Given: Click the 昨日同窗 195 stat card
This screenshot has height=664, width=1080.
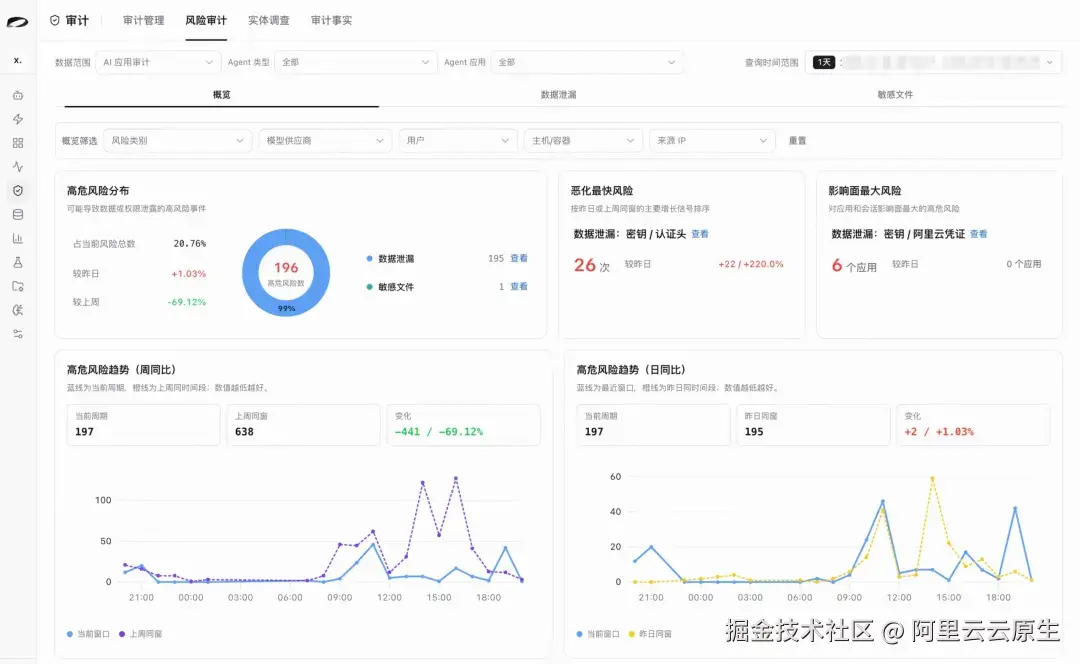Looking at the screenshot, I should [x=813, y=425].
